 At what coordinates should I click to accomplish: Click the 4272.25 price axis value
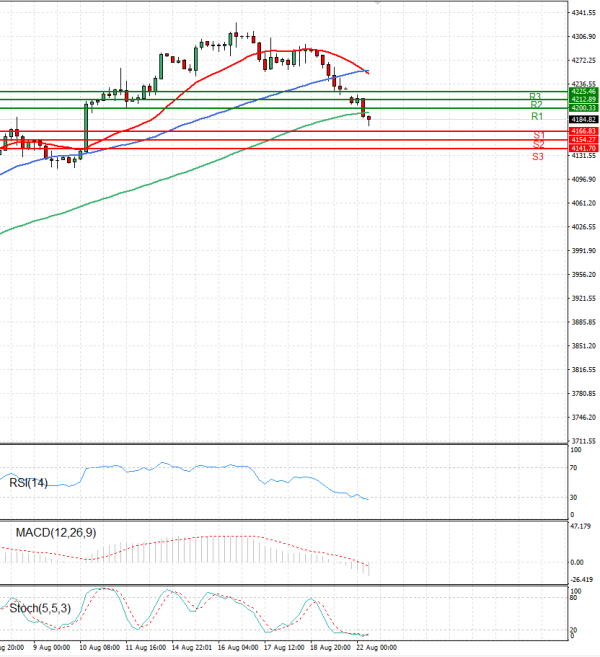[x=584, y=61]
